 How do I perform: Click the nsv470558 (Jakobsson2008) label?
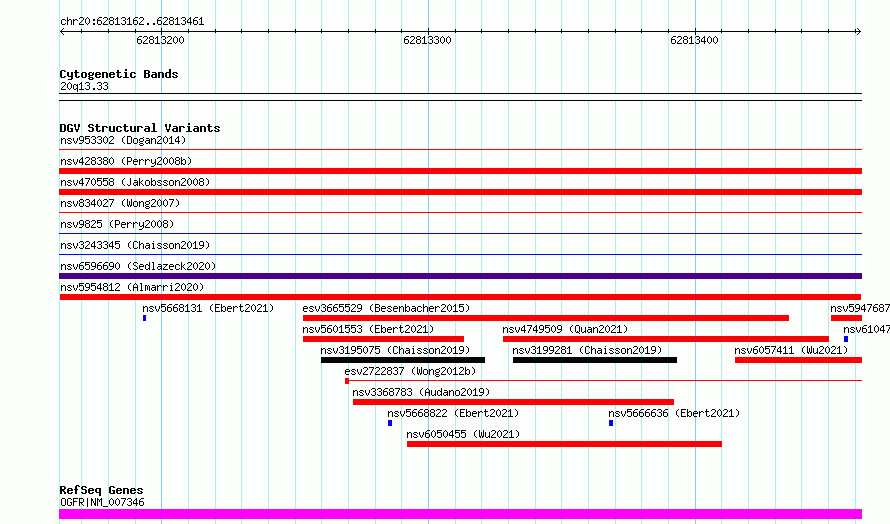[x=135, y=182]
